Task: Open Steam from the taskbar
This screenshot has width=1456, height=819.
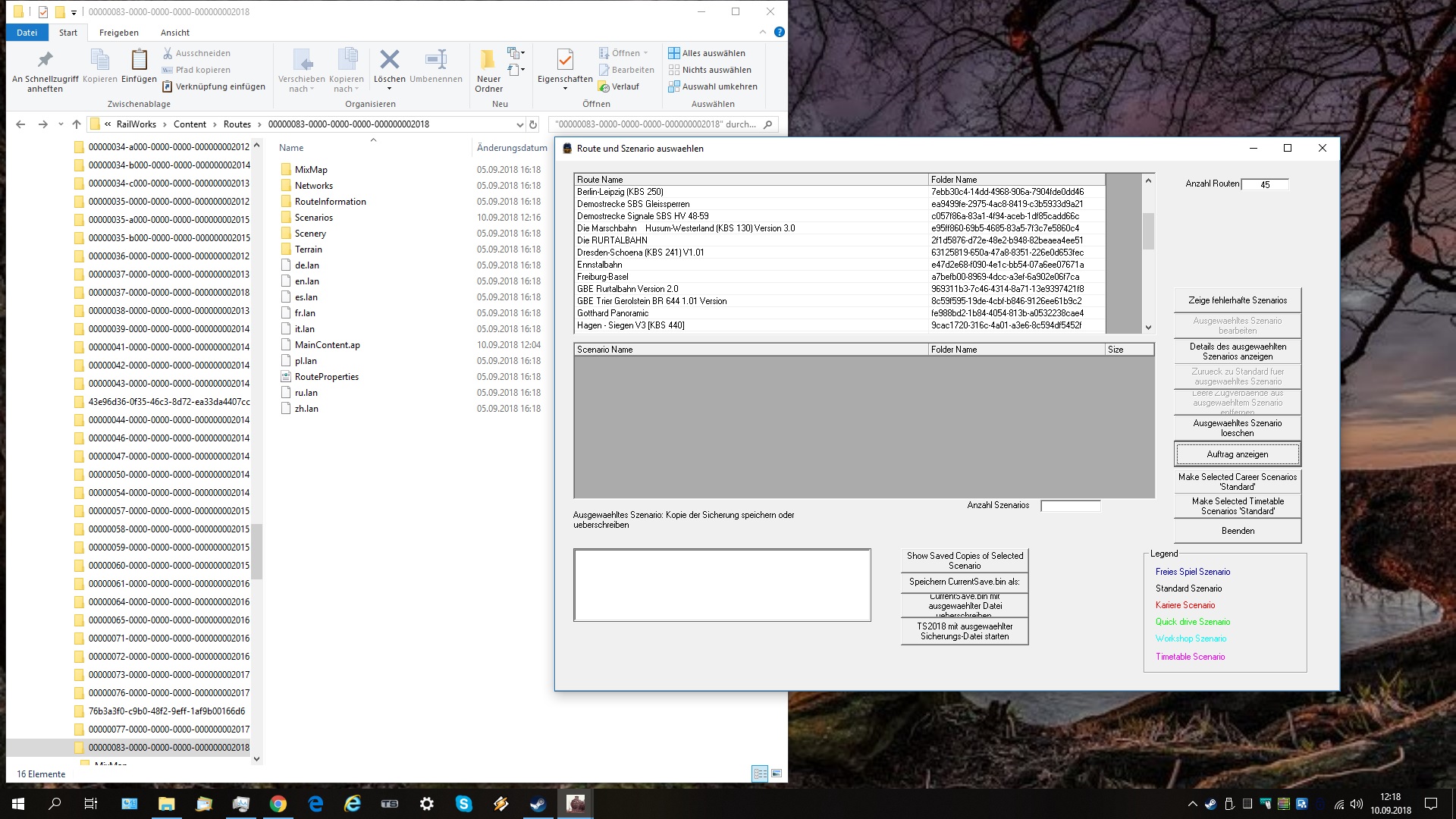Action: click(x=538, y=804)
